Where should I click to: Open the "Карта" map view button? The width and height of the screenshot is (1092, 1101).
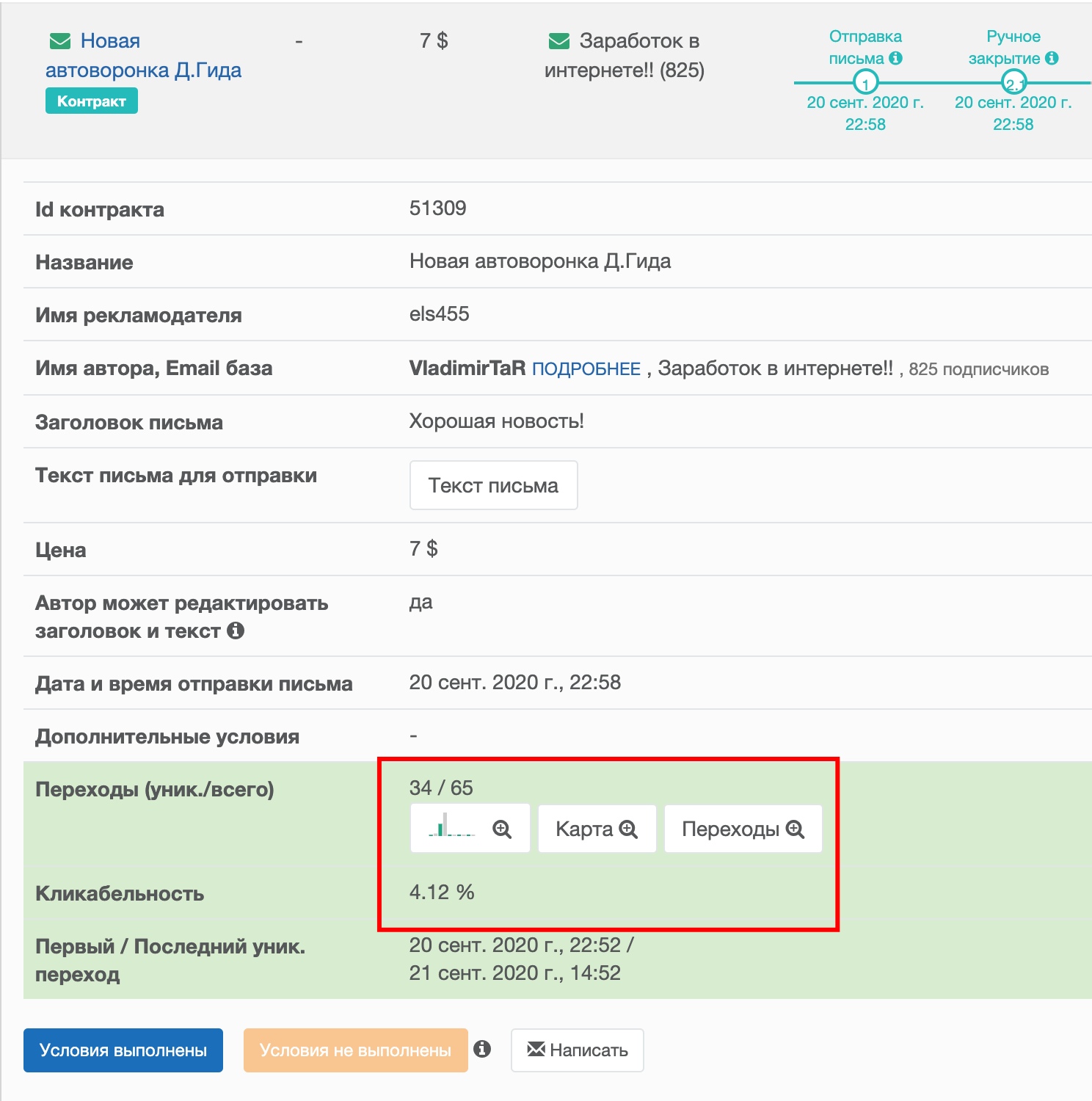click(597, 829)
